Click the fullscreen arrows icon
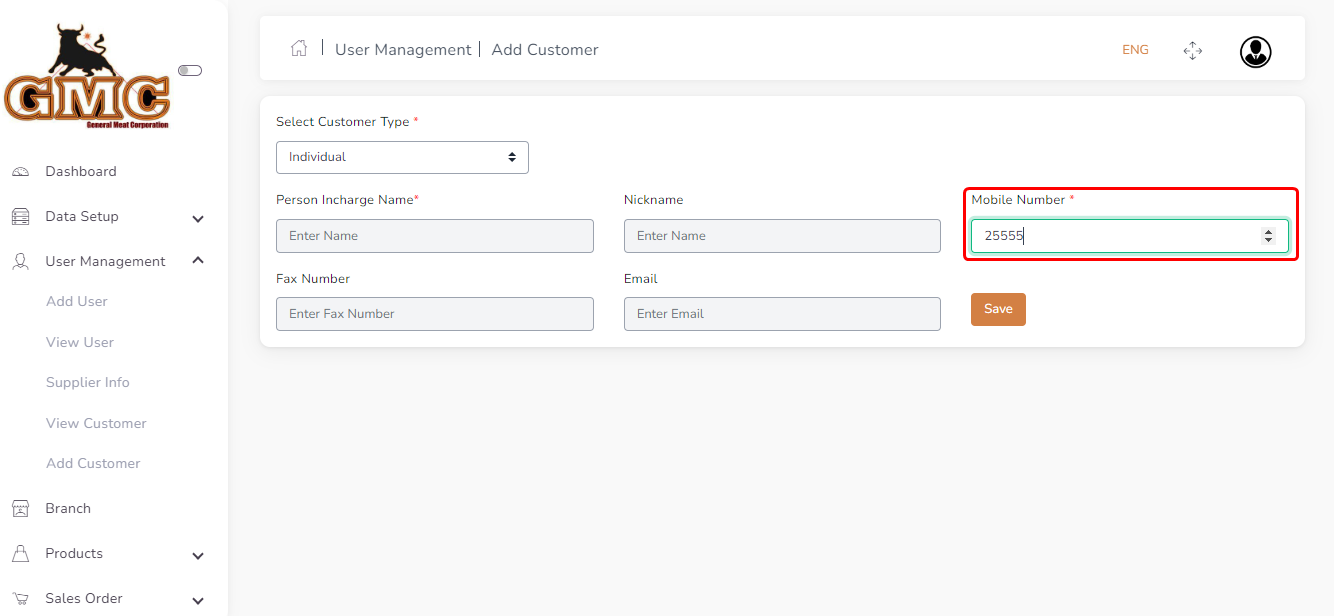 tap(1192, 51)
